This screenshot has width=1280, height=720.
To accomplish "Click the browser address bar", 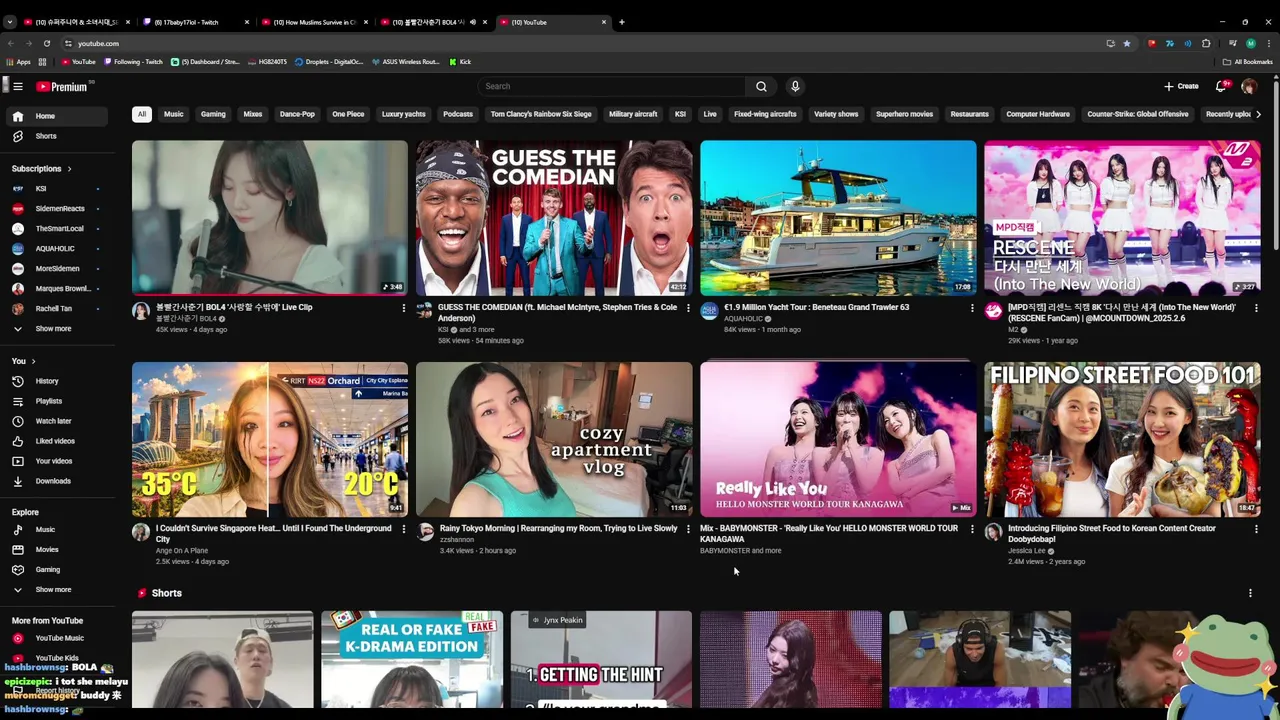I will coord(585,43).
